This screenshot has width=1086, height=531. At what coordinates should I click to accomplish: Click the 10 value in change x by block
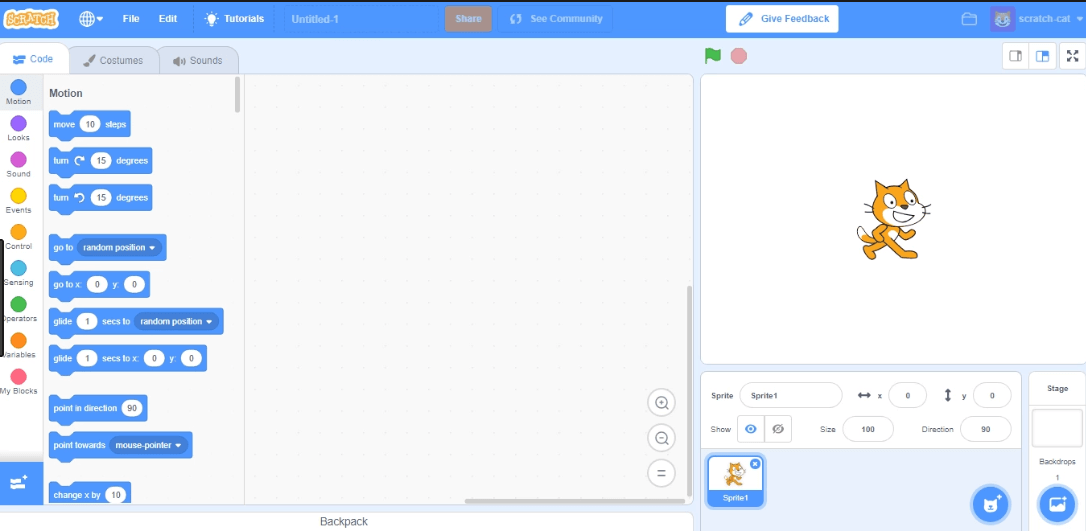116,495
